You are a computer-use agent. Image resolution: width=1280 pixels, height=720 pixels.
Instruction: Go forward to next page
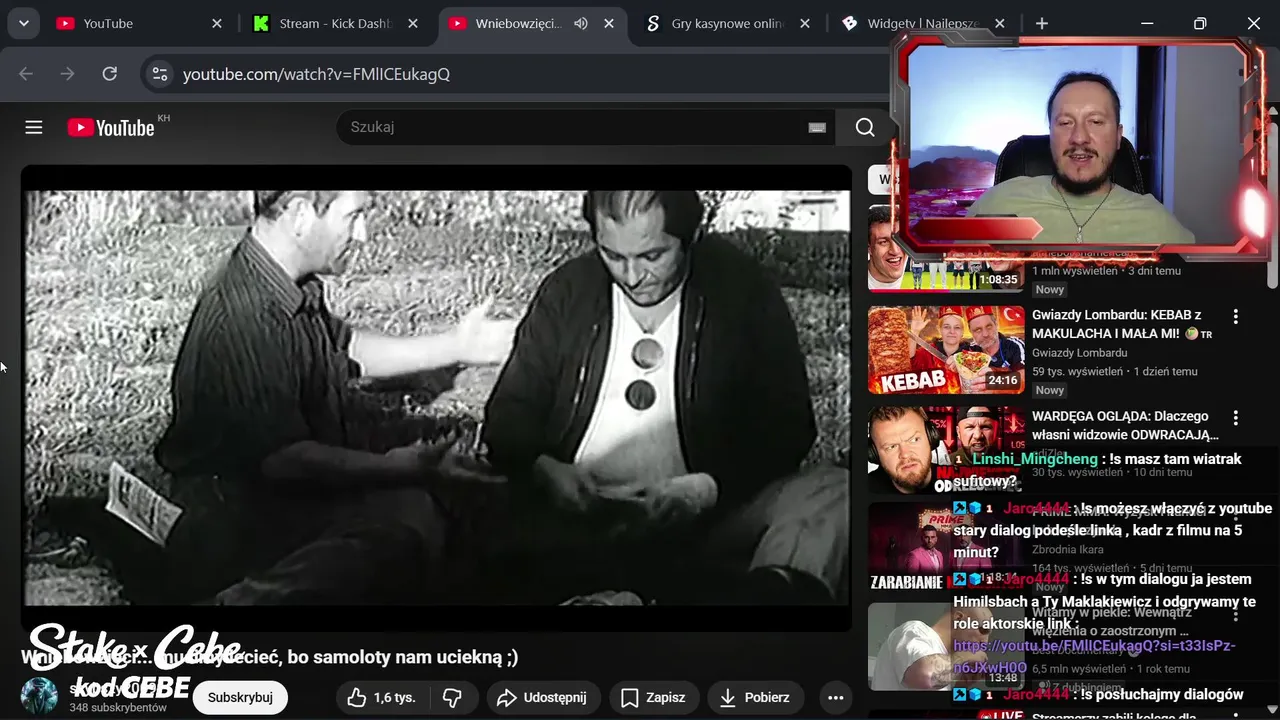coord(67,74)
